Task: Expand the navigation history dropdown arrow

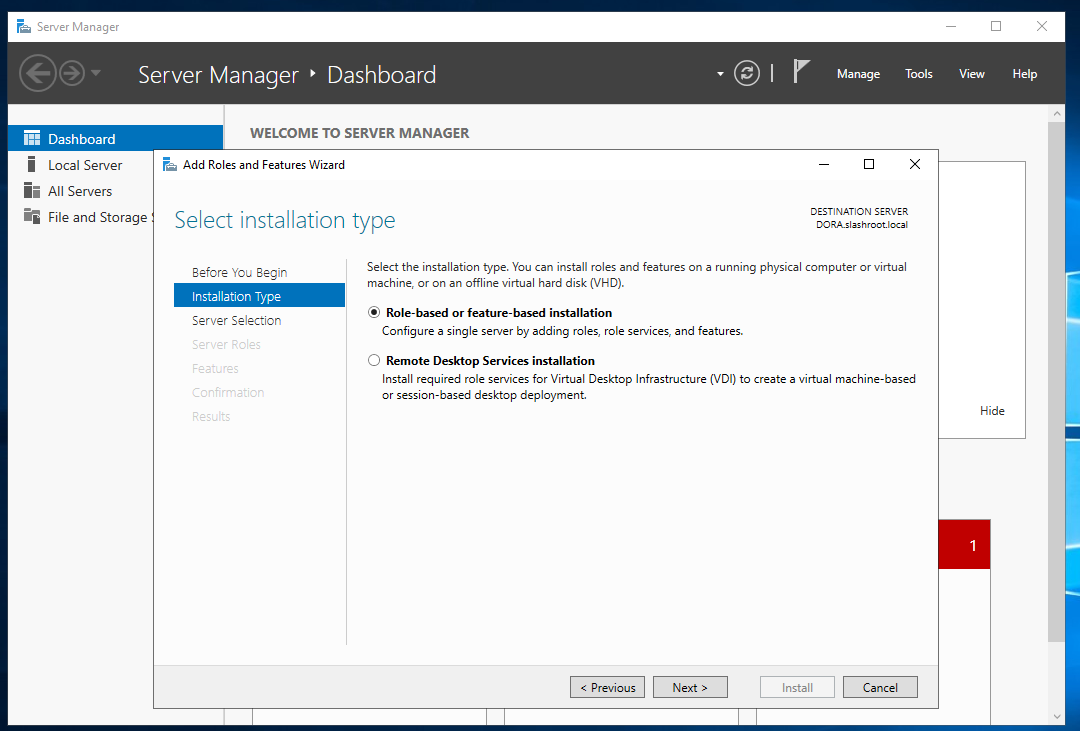Action: [x=96, y=73]
